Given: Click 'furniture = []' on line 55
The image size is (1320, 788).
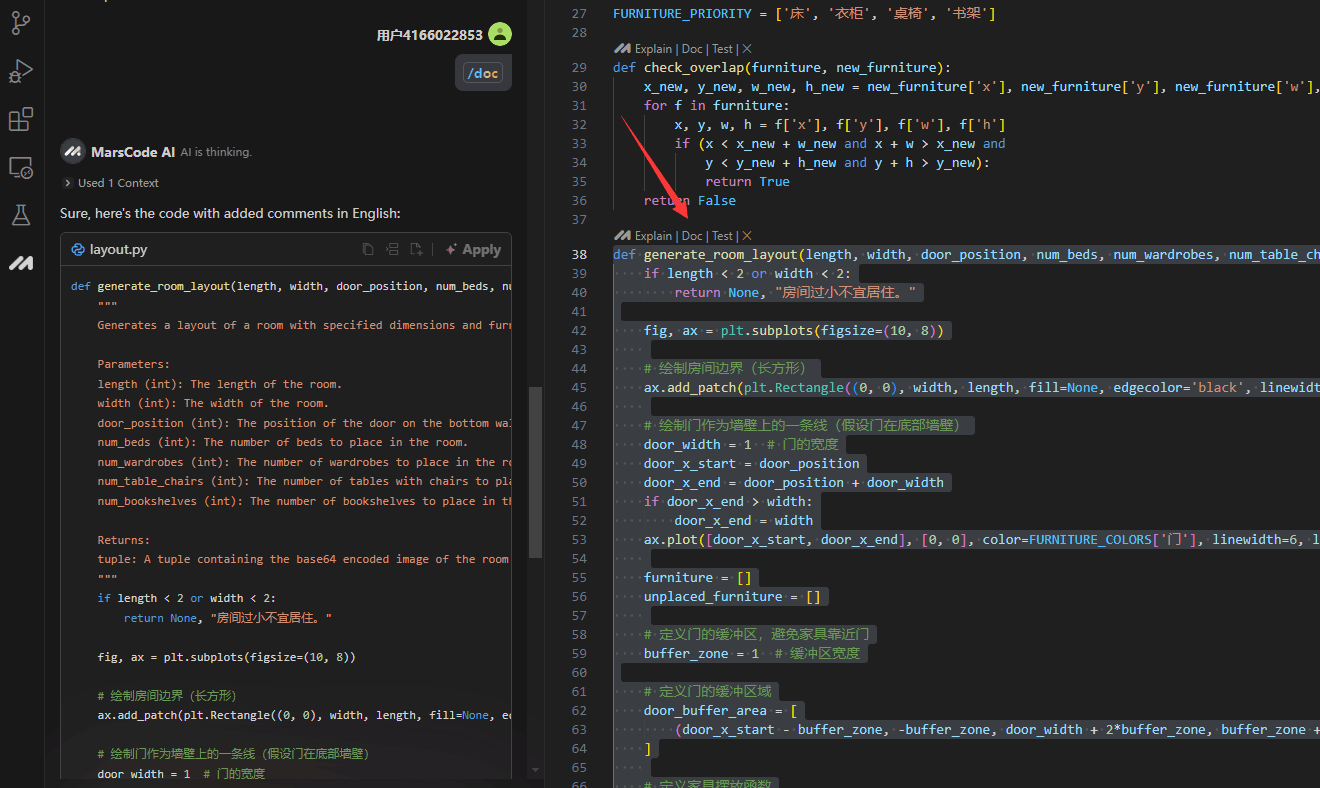Looking at the screenshot, I should [698, 577].
